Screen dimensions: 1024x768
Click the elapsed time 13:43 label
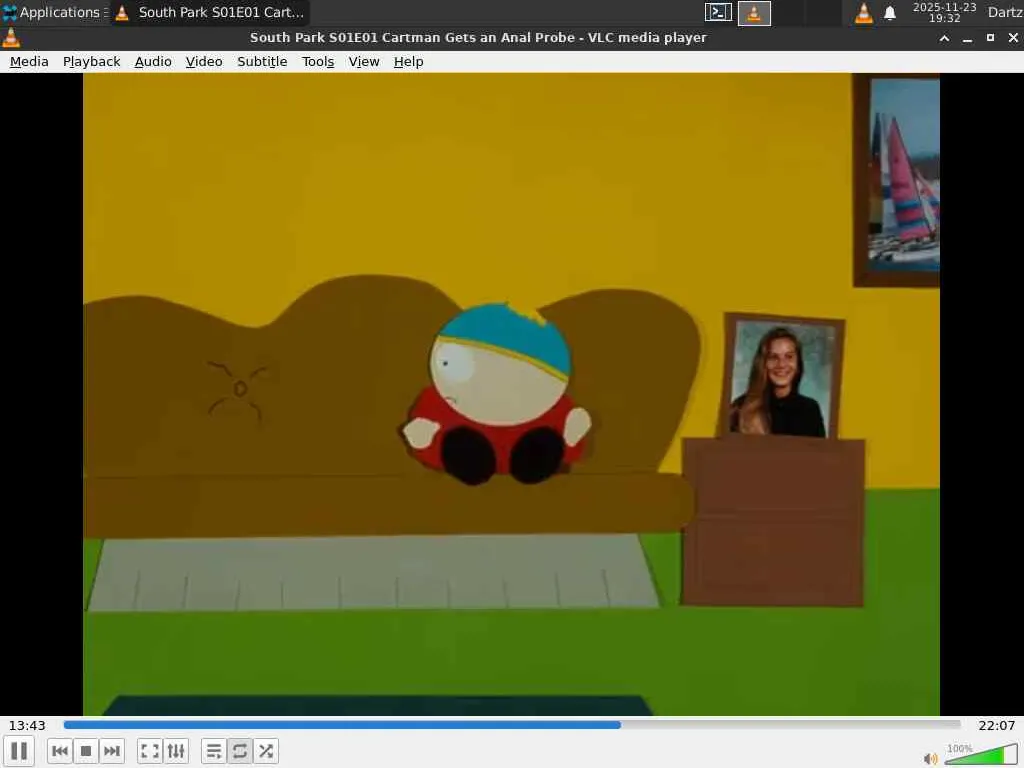(x=27, y=726)
